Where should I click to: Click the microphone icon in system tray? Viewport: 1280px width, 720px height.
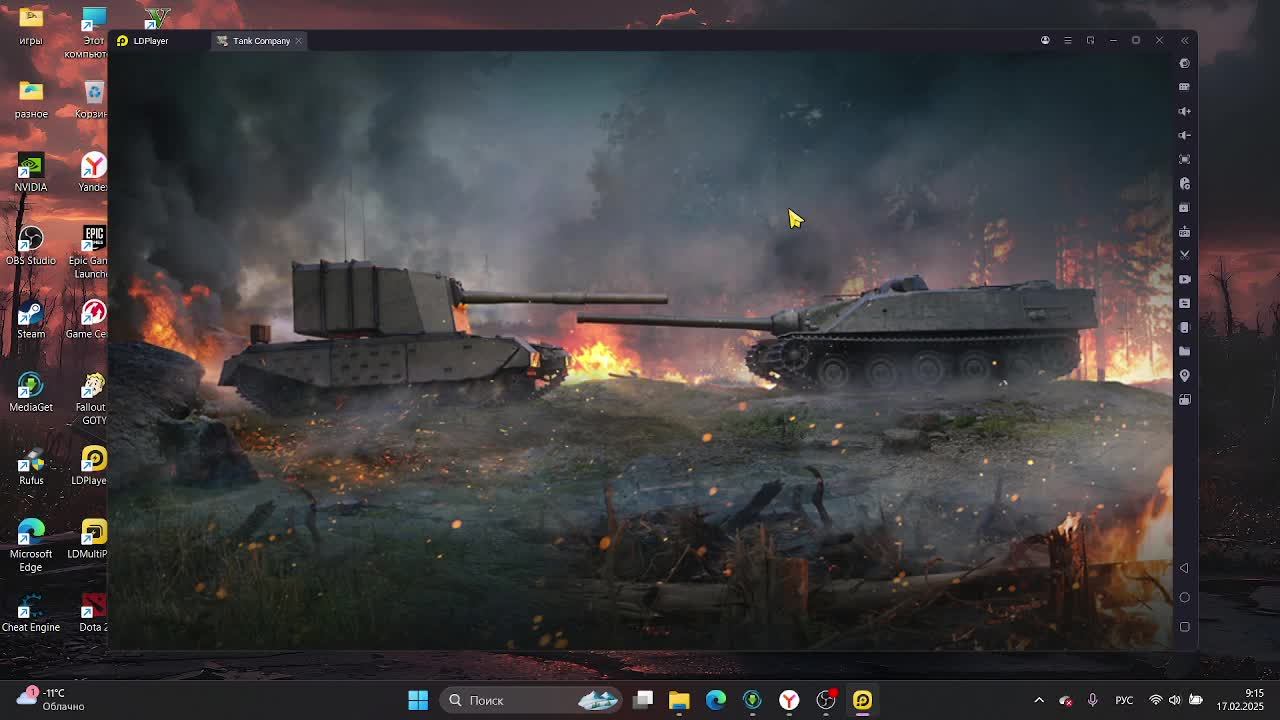(1092, 700)
